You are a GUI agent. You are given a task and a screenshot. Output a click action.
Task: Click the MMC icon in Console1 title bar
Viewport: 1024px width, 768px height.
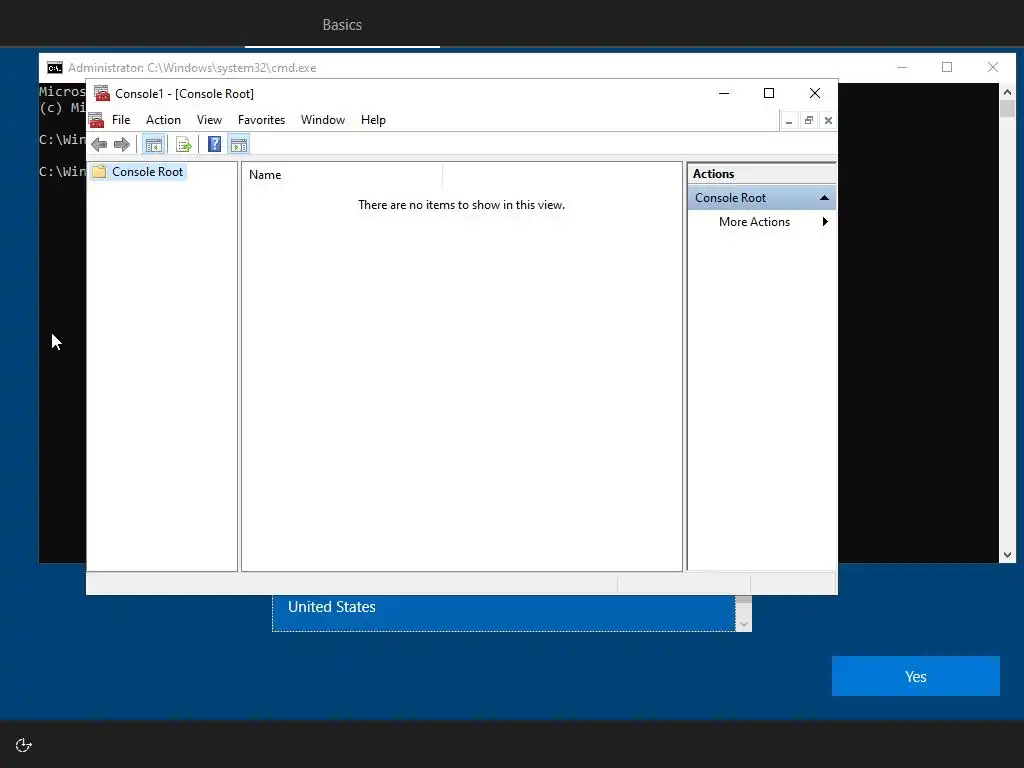[102, 93]
